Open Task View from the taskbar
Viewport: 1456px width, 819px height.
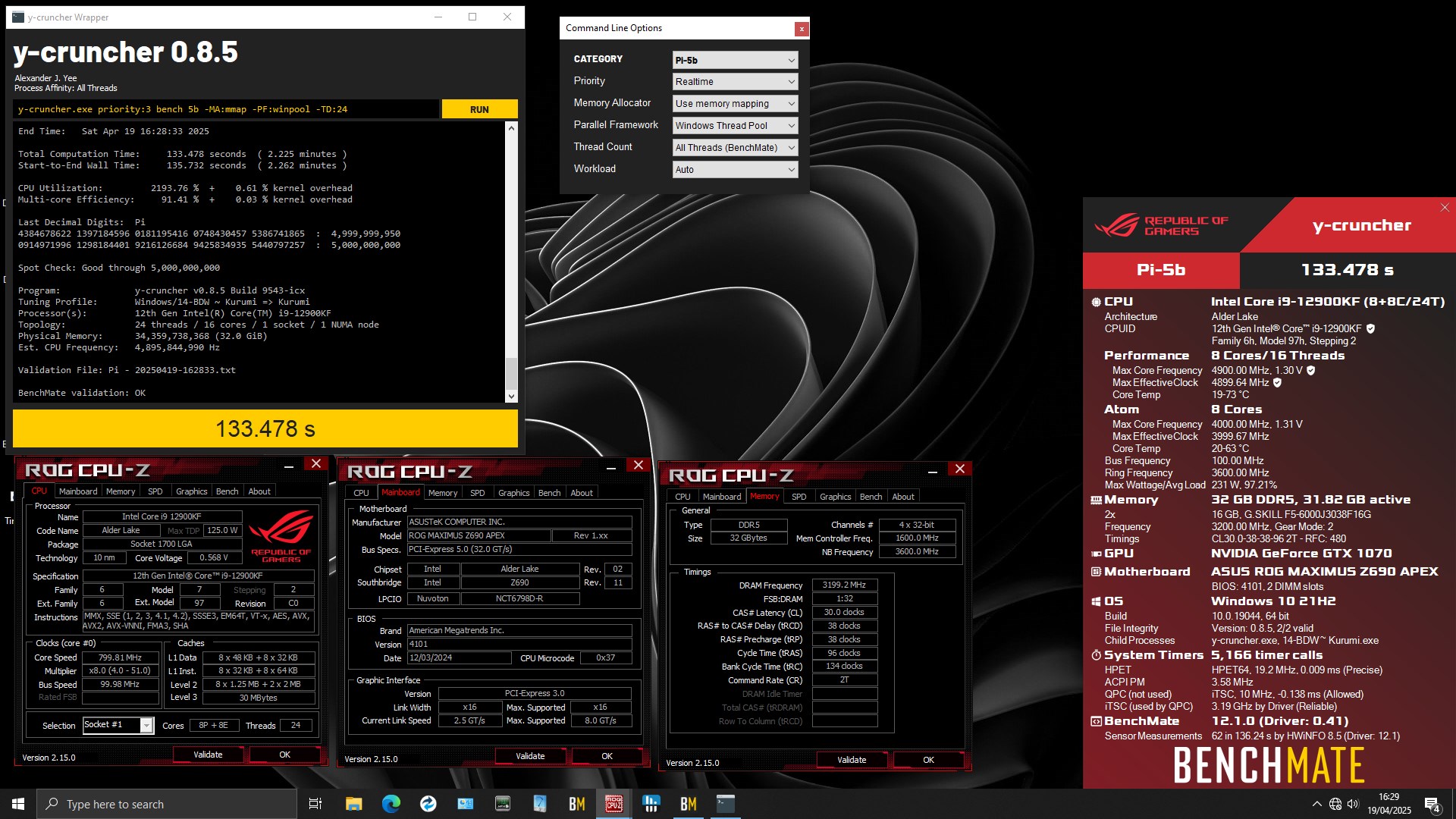point(315,804)
